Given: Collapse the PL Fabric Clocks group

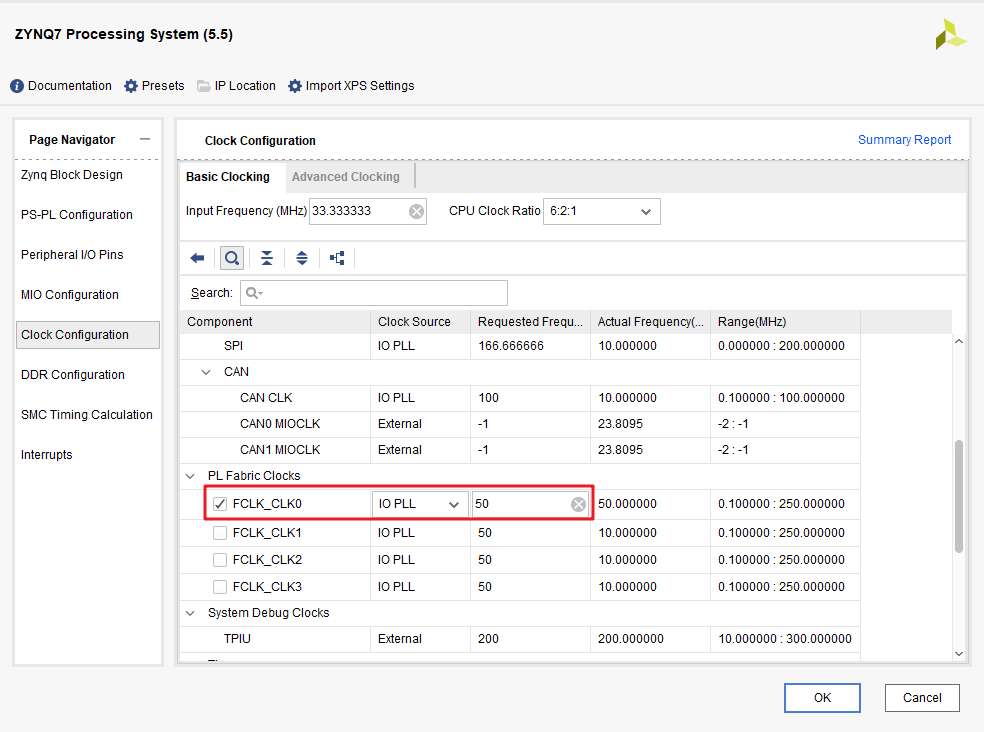Looking at the screenshot, I should 190,476.
